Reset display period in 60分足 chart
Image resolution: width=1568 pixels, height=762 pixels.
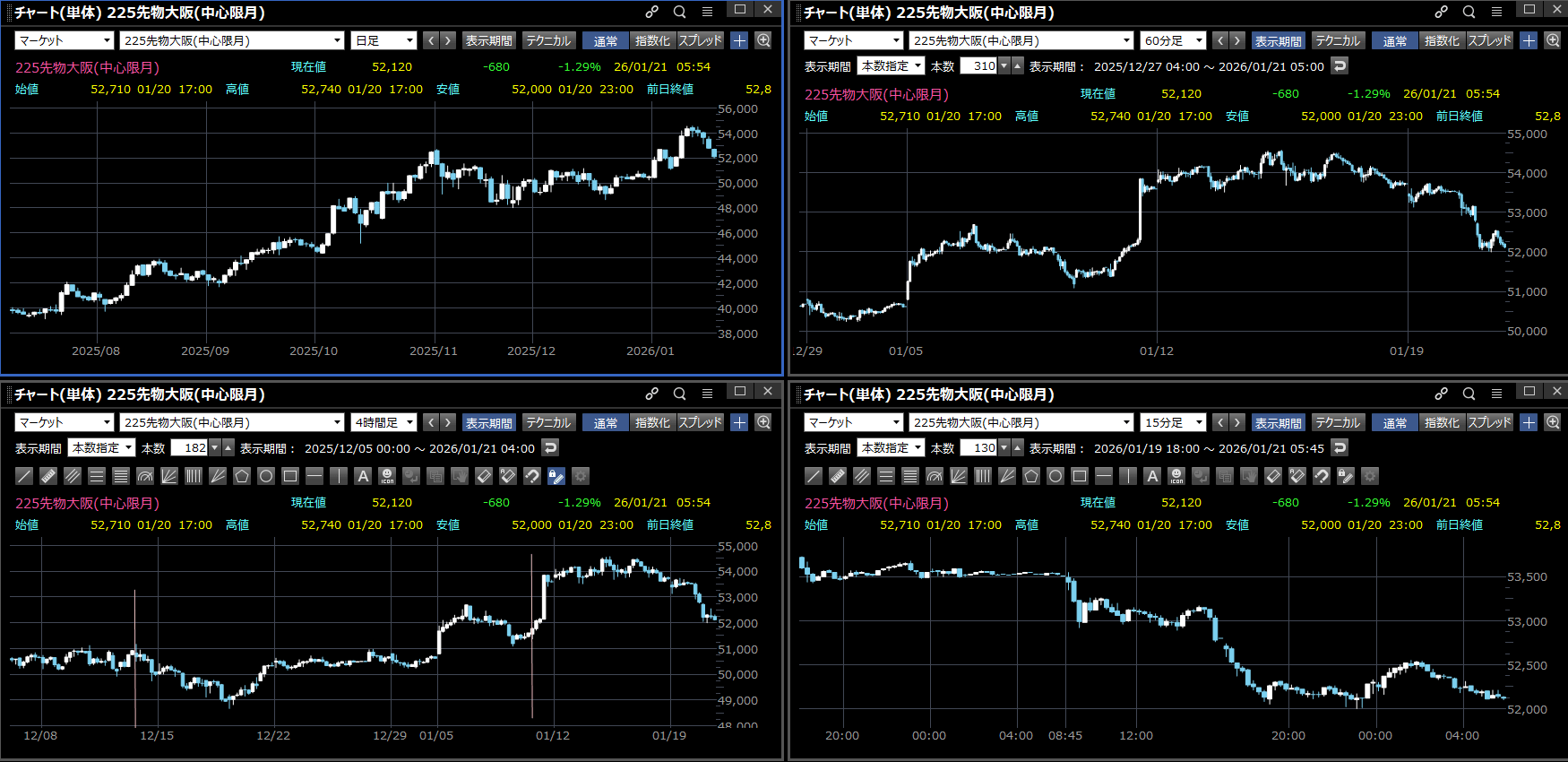point(1340,65)
